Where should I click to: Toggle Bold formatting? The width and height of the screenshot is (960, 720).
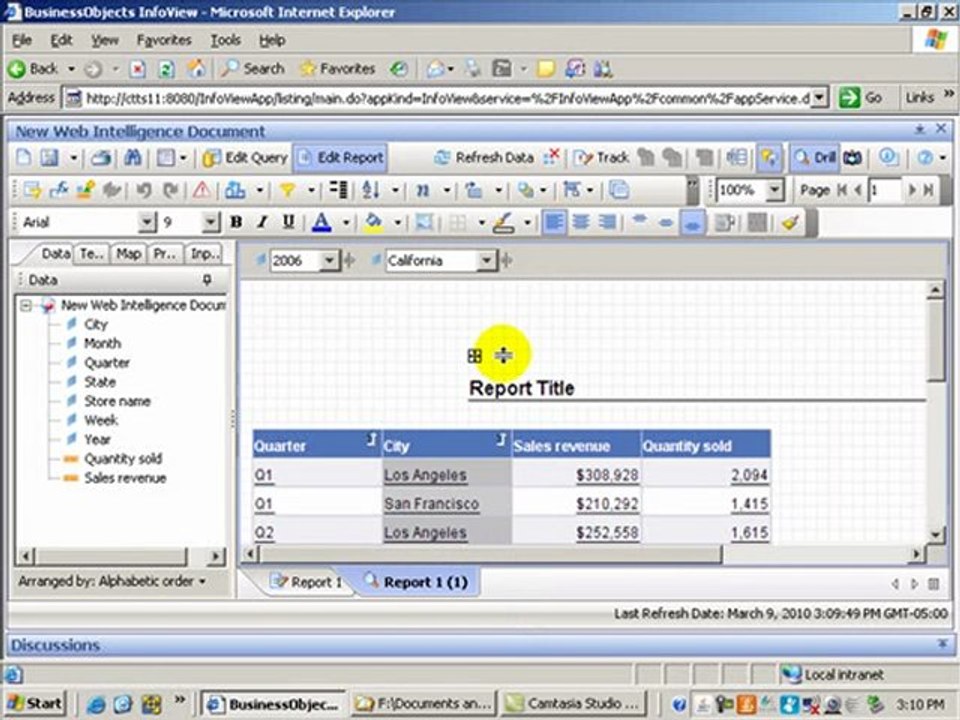click(x=236, y=222)
